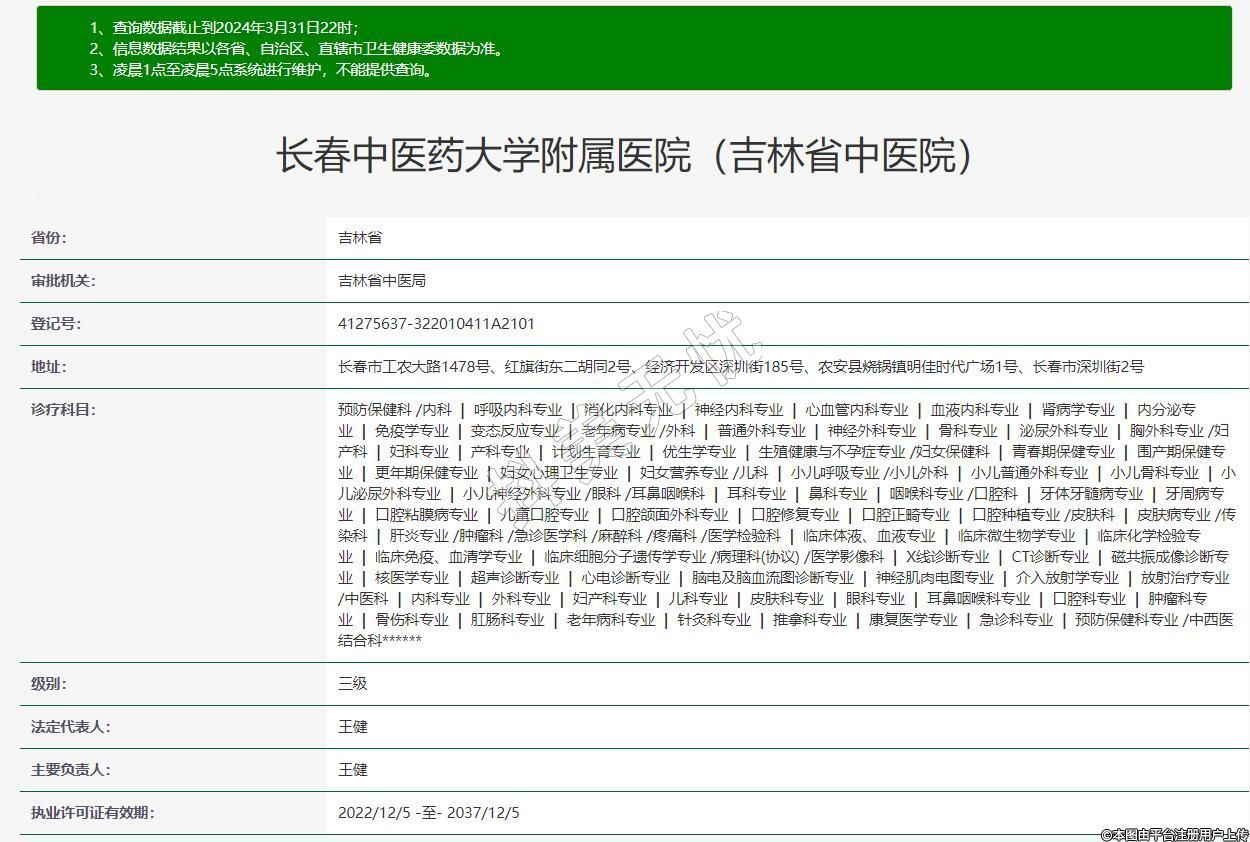The image size is (1250, 842).
Task: Select license validity dates 2022/12/5 -至- 2037/12/5
Action: tap(429, 813)
